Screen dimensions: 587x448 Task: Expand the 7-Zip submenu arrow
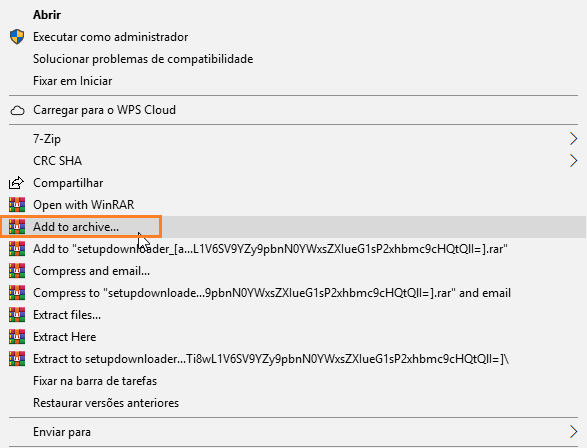tap(573, 139)
